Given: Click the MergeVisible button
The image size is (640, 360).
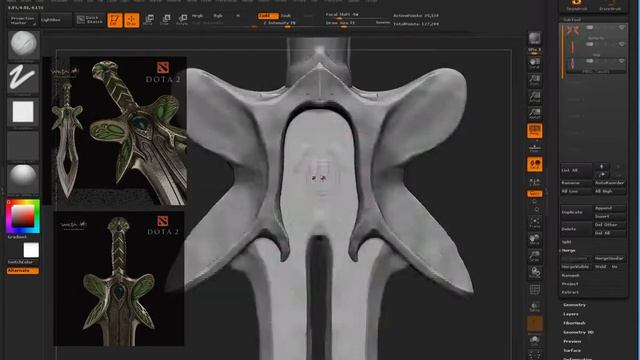Looking at the screenshot, I should (576, 267).
